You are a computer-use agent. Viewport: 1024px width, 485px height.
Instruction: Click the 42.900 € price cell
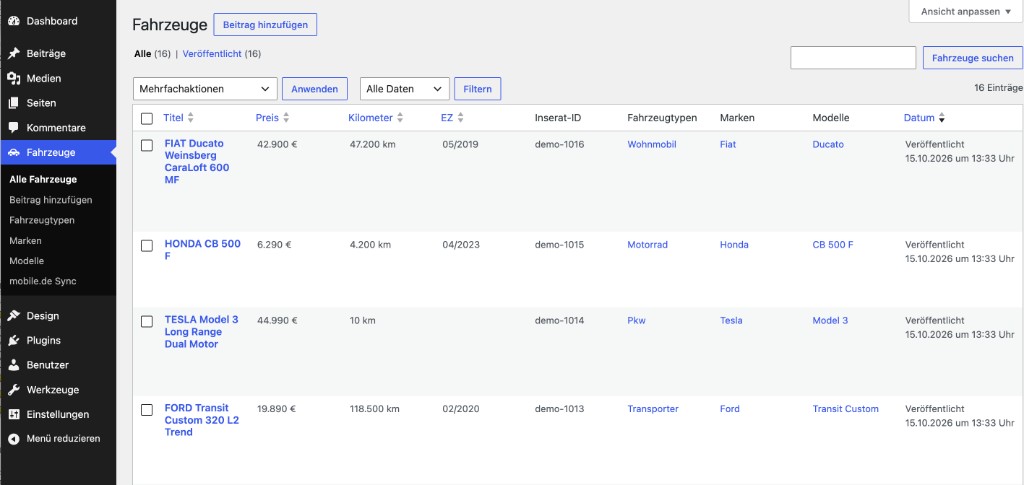pyautogui.click(x=277, y=144)
